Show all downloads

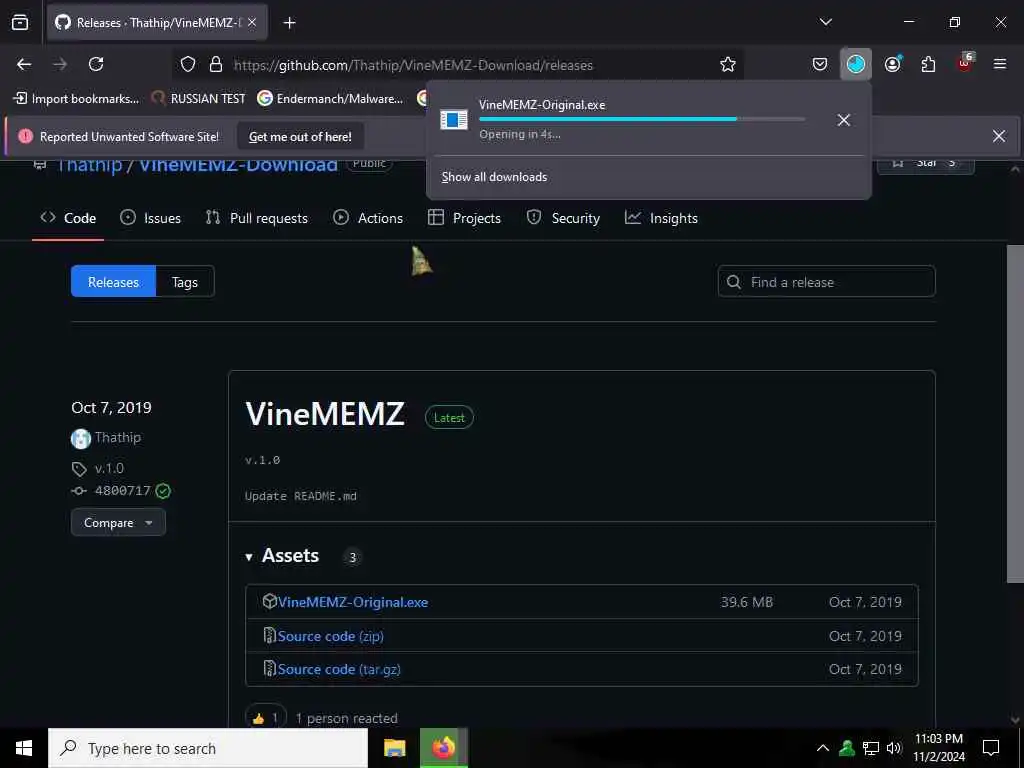pos(494,177)
